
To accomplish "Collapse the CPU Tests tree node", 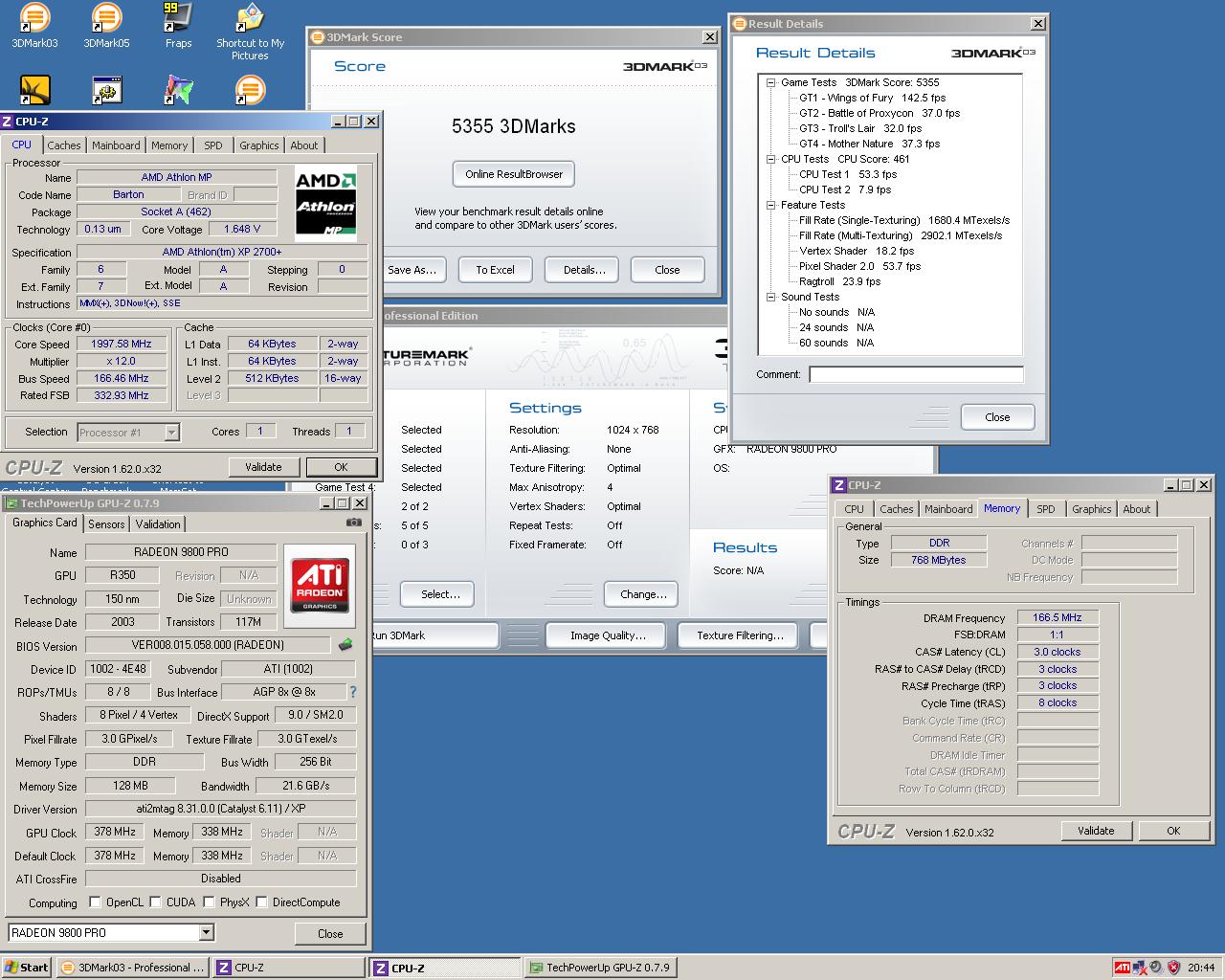I will pos(770,159).
